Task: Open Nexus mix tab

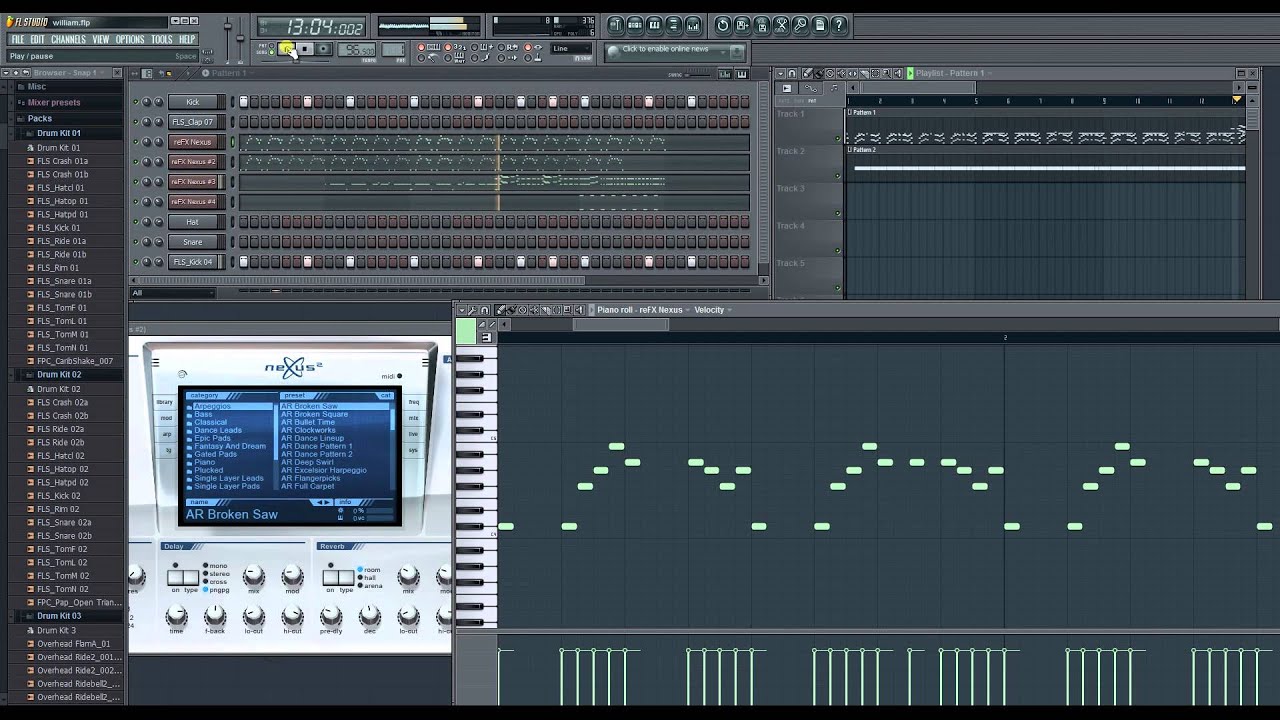Action: (x=413, y=418)
